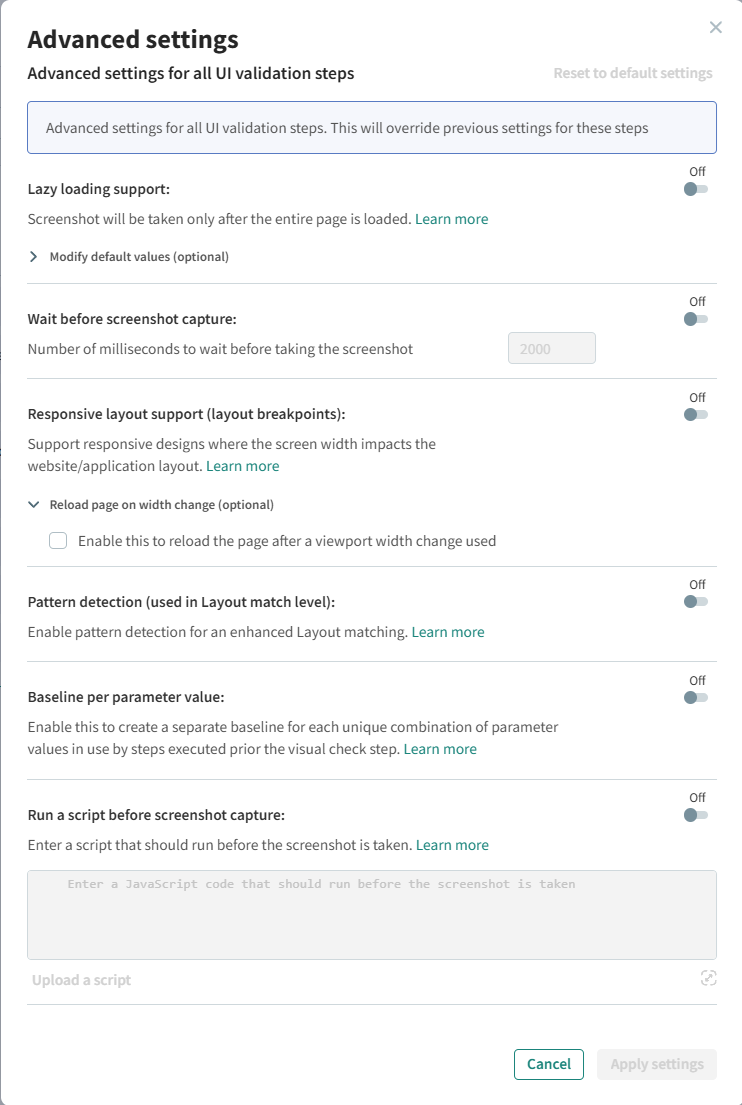Collapse Reload page on width change section

tap(36, 505)
